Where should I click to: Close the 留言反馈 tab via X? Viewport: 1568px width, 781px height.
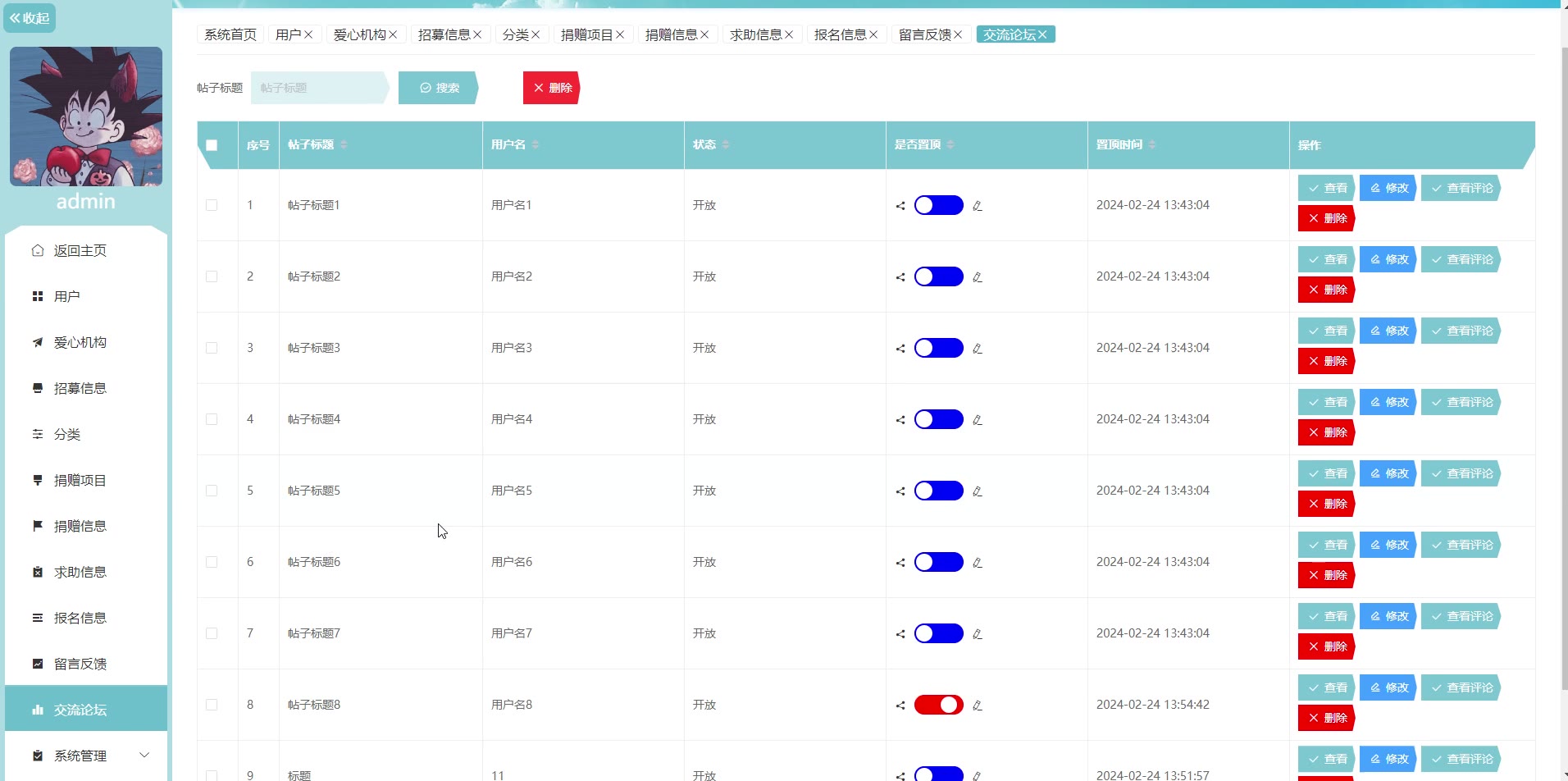pyautogui.click(x=958, y=34)
